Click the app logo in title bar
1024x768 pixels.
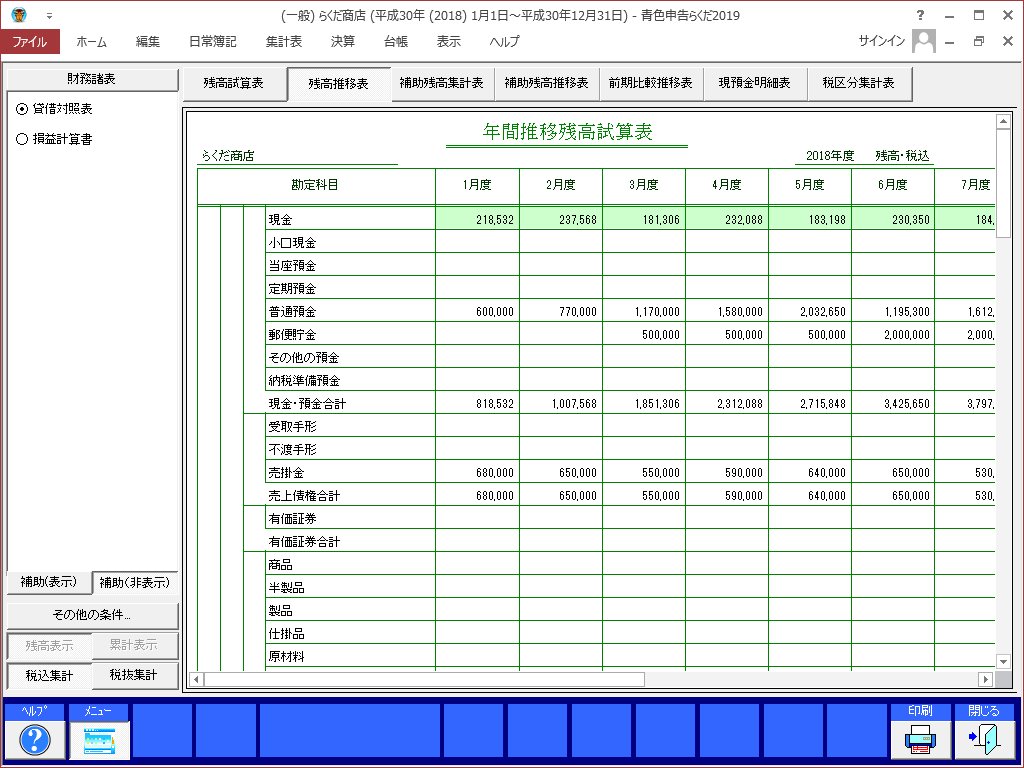[19, 15]
